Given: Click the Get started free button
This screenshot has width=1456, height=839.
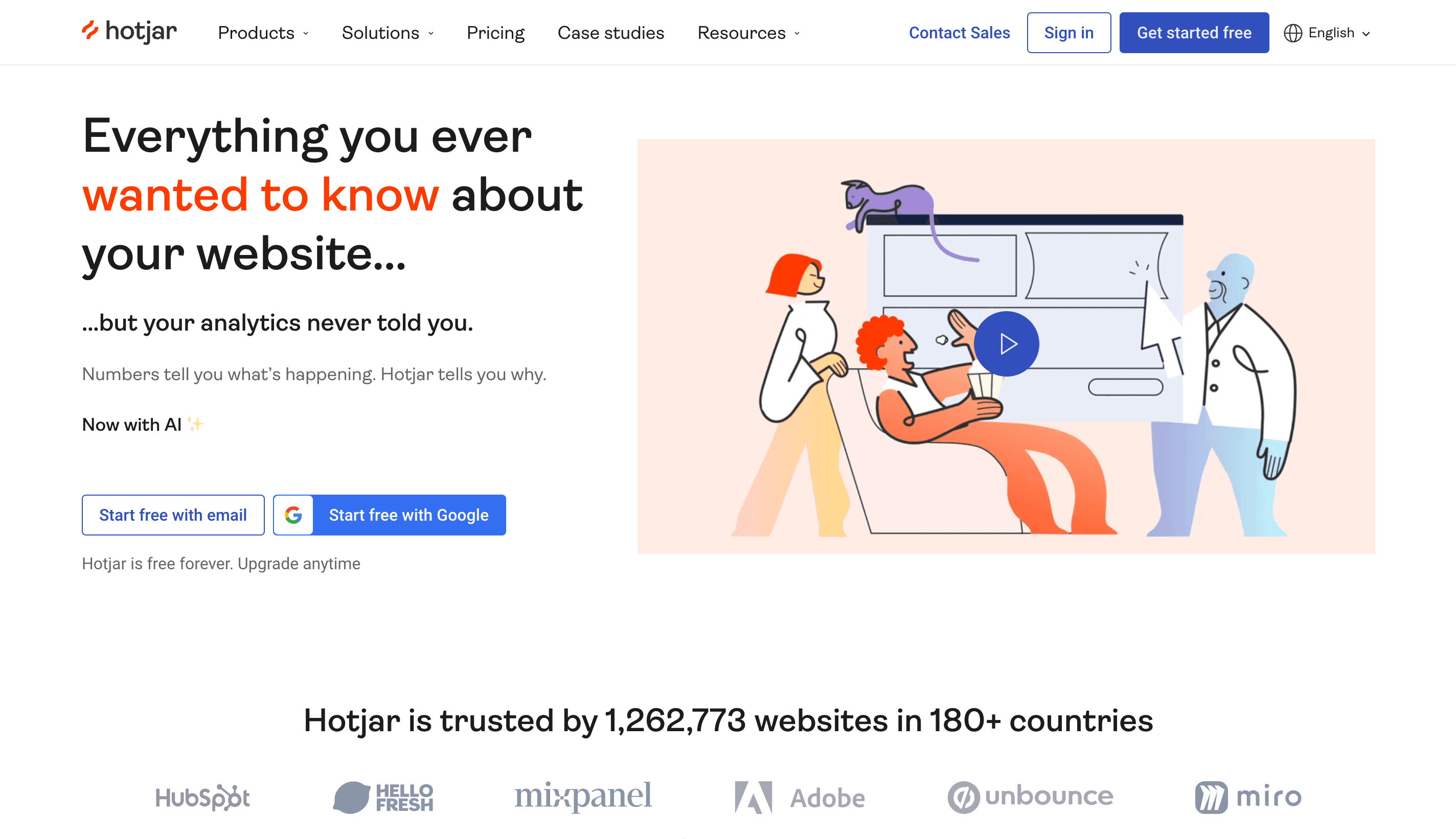Looking at the screenshot, I should pyautogui.click(x=1194, y=33).
